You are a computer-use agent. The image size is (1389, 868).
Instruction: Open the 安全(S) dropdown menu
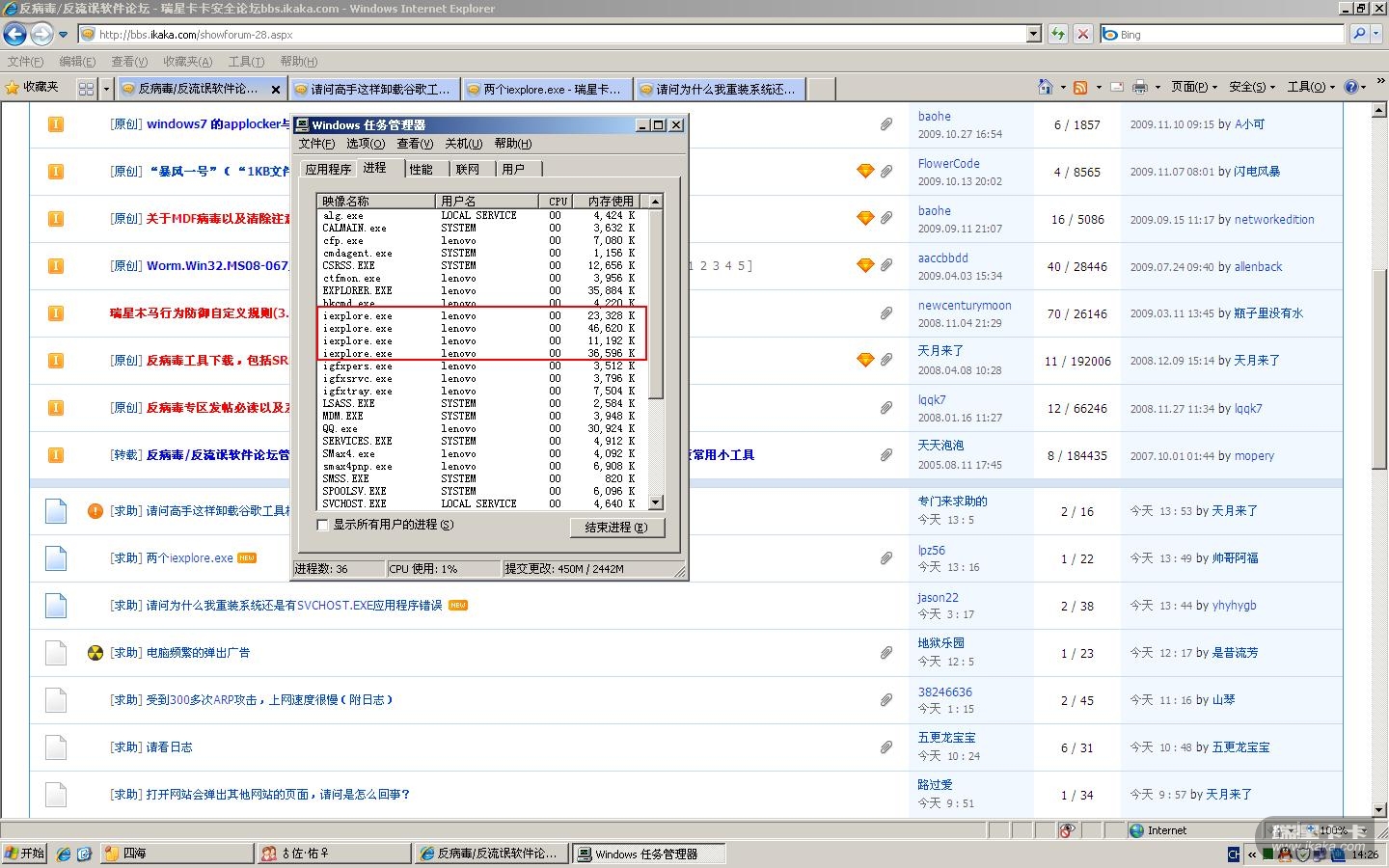pyautogui.click(x=1251, y=88)
